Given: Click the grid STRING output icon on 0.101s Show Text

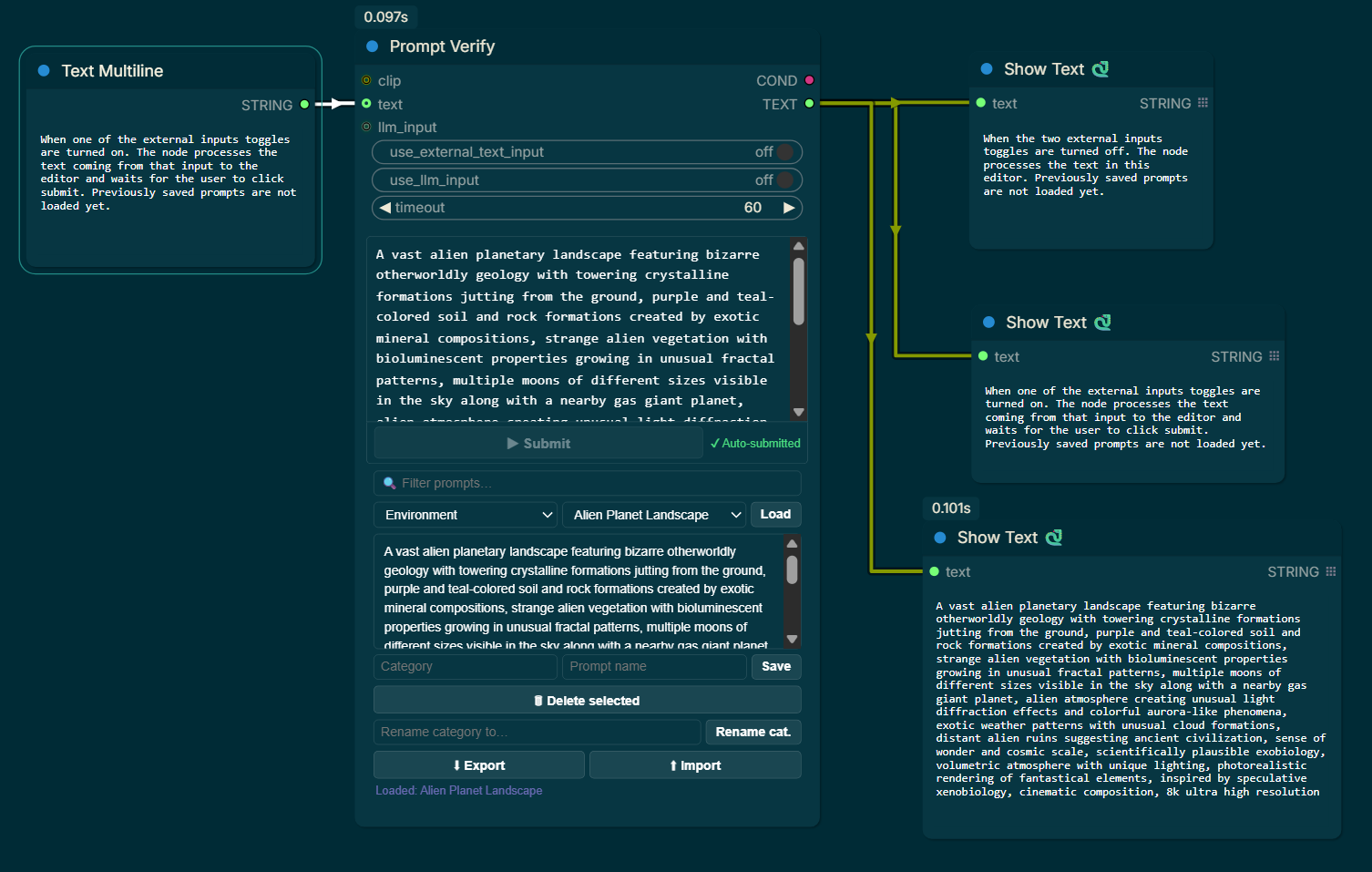Looking at the screenshot, I should click(x=1330, y=571).
